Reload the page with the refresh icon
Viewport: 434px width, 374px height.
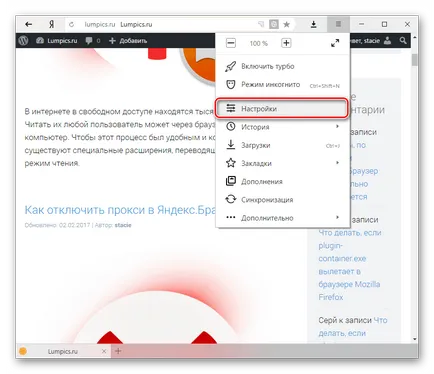pos(71,24)
